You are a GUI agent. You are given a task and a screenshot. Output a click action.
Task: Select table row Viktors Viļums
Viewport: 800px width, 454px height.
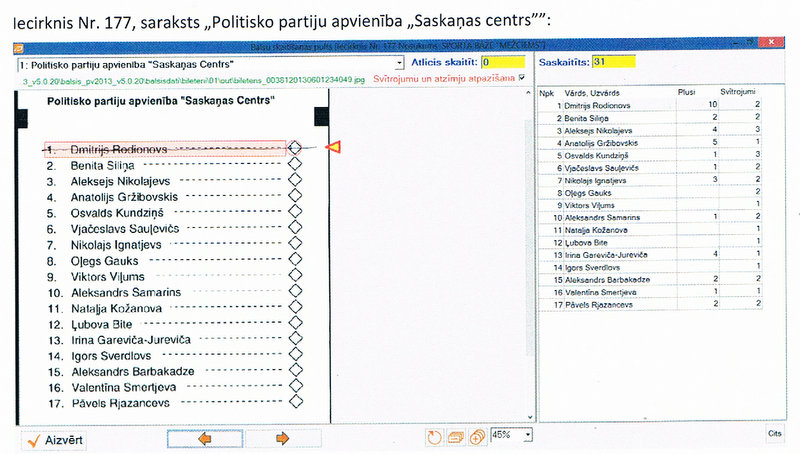(x=650, y=205)
